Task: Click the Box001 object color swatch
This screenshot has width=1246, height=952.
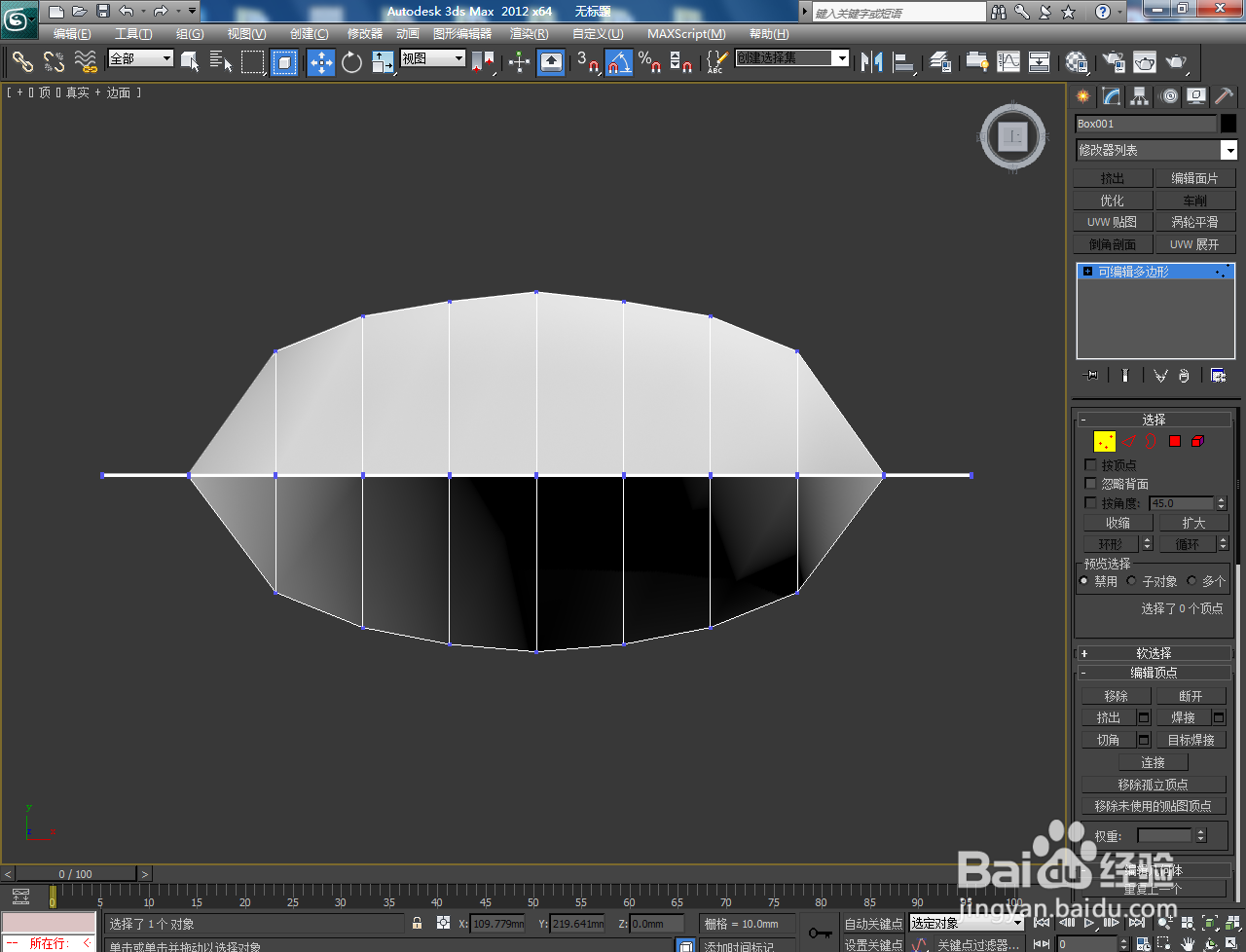Action: [1228, 124]
